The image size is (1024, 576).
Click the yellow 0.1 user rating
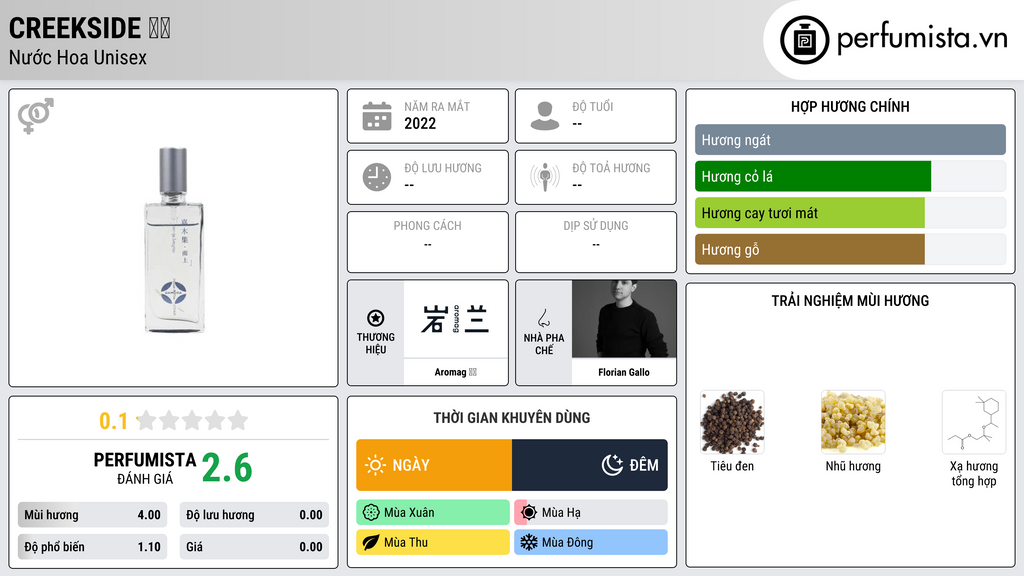tap(114, 421)
